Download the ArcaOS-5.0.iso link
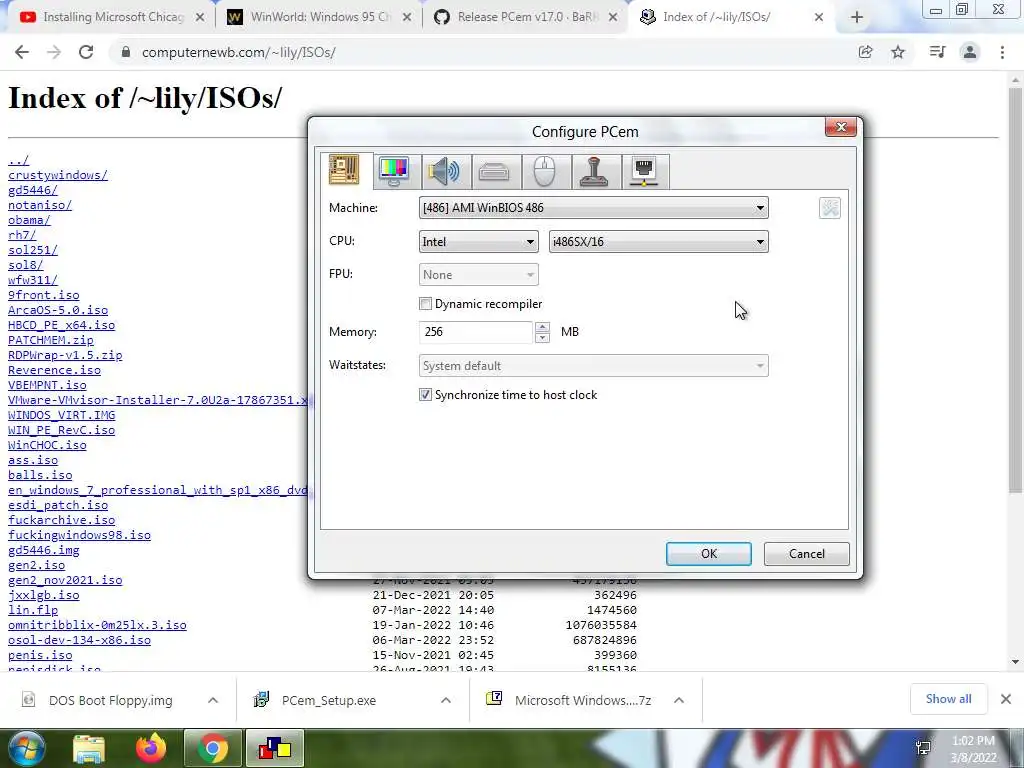1024x768 pixels. [x=58, y=310]
